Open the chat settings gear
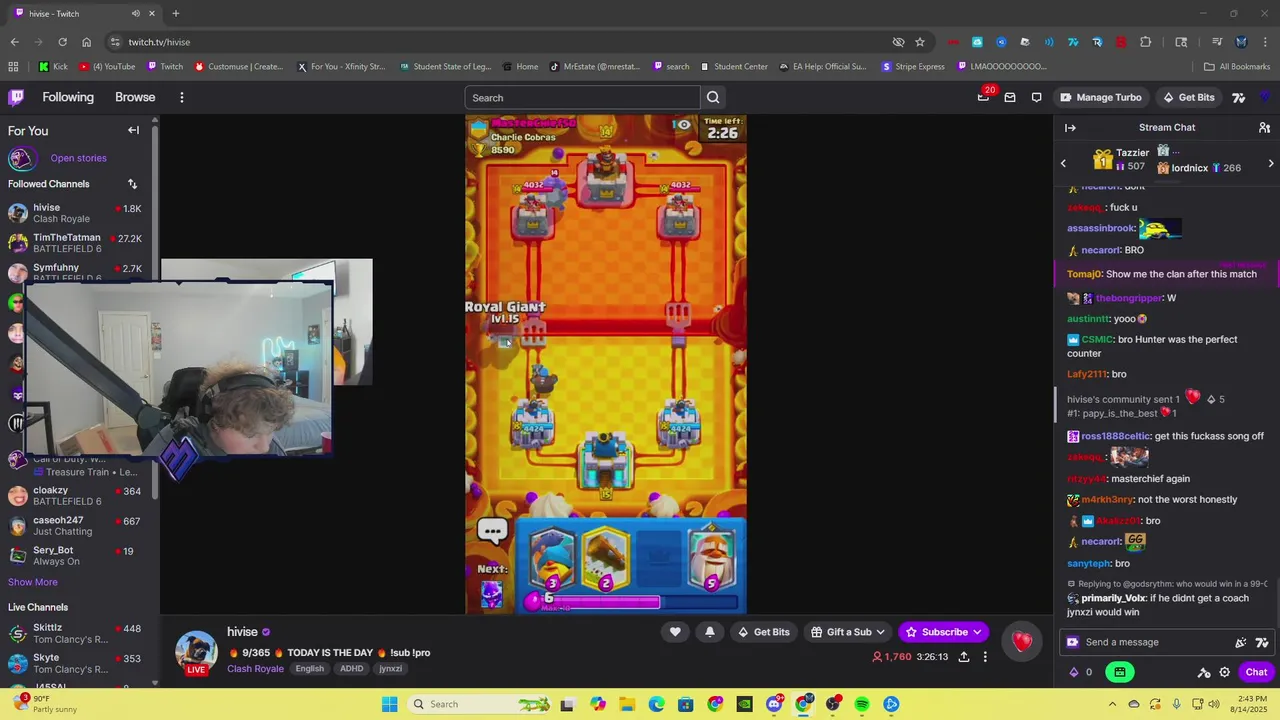The height and width of the screenshot is (720, 1280). tap(1224, 672)
